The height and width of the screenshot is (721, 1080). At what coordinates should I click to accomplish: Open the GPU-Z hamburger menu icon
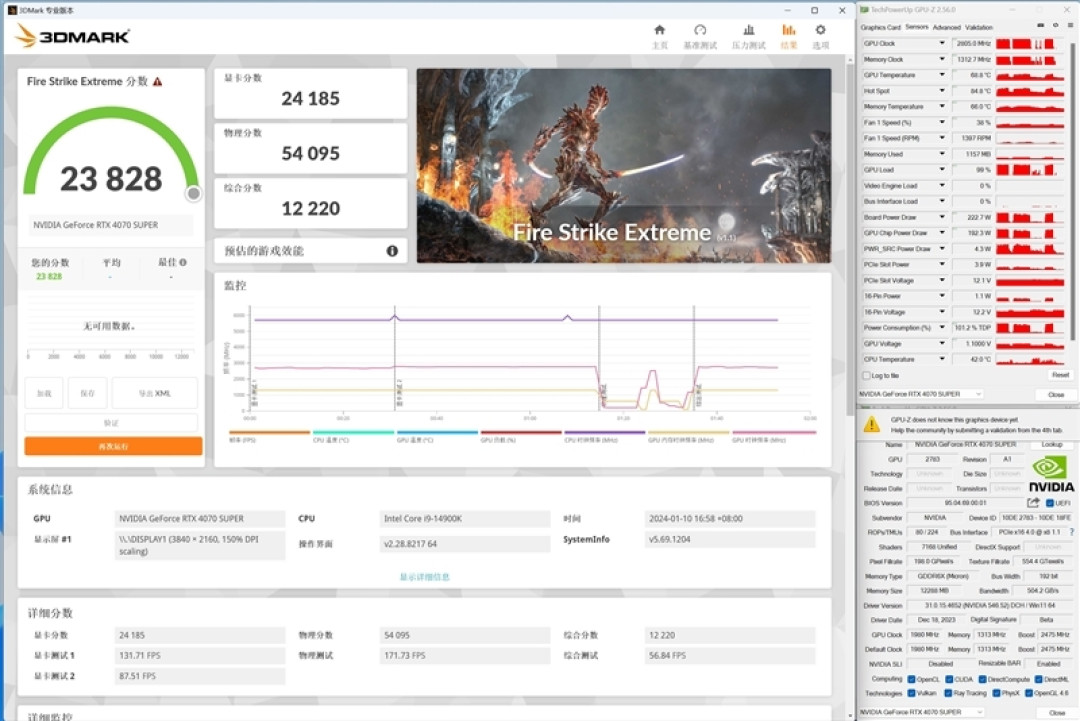click(x=1070, y=25)
